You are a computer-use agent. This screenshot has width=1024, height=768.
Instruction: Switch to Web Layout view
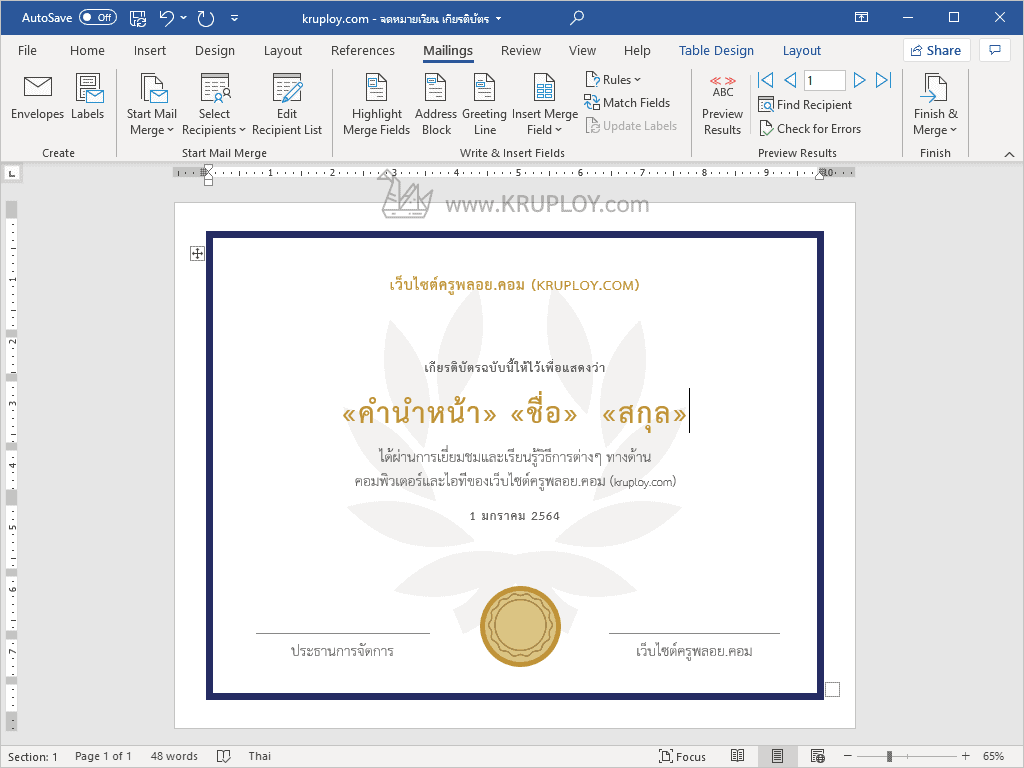pyautogui.click(x=818, y=756)
